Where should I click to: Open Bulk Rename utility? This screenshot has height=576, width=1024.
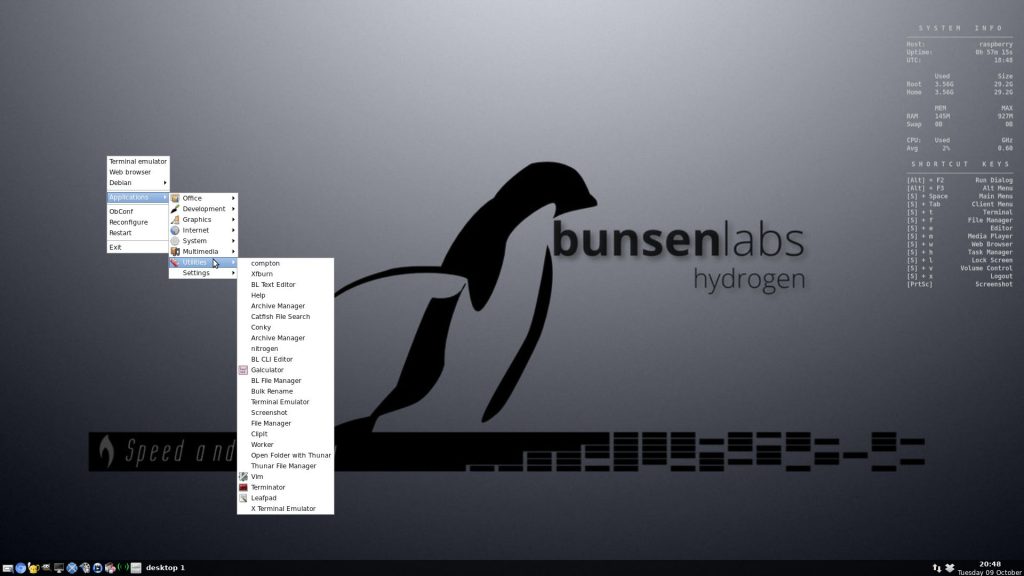(x=285, y=391)
